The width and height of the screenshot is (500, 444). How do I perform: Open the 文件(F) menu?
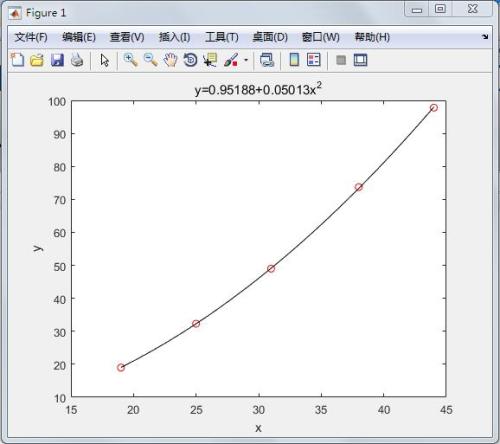click(31, 37)
